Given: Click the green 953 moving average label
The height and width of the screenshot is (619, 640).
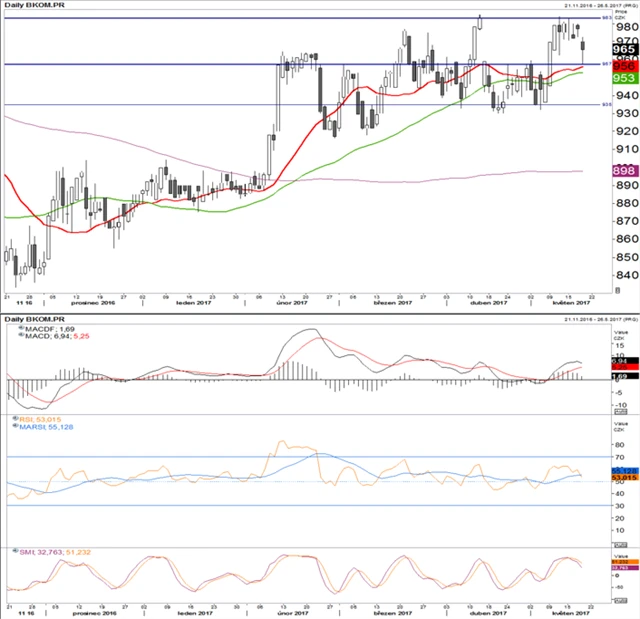Looking at the screenshot, I should tap(625, 78).
